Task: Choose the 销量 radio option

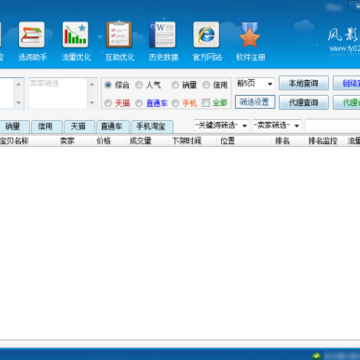Action: 175,85
